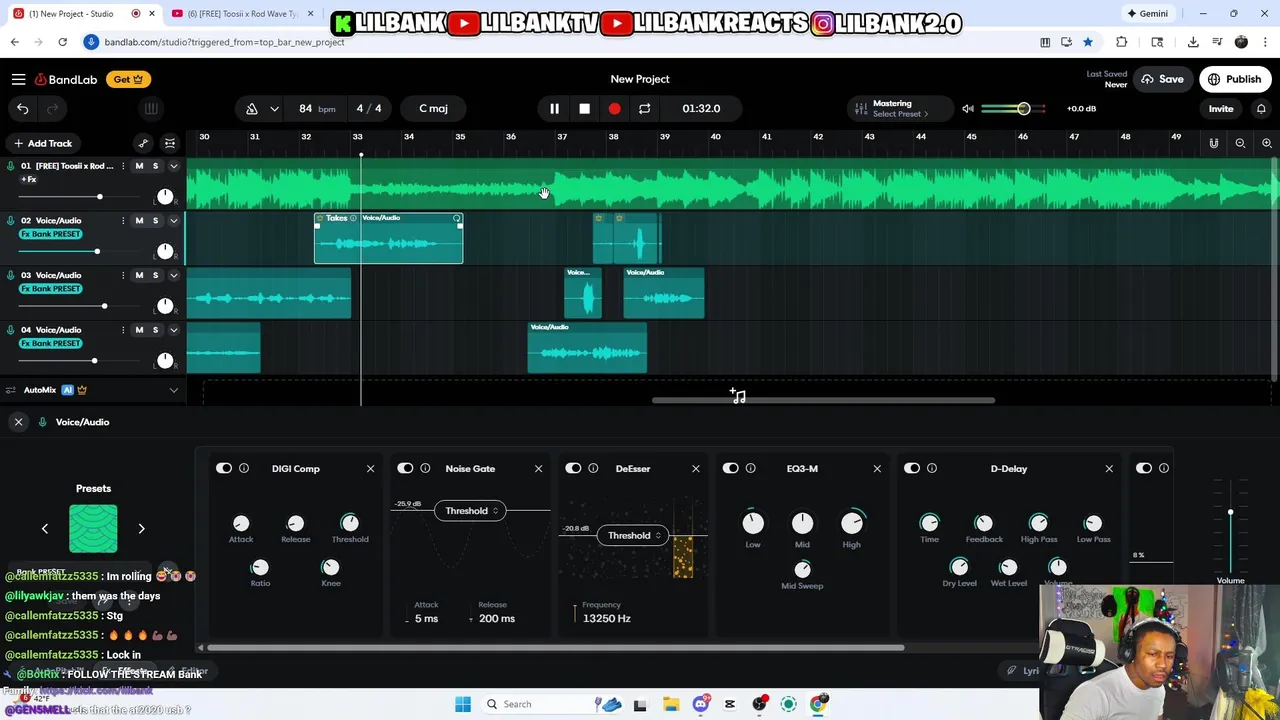Open the virtual piano keyboard icon
The image size is (1280, 720).
tap(151, 108)
